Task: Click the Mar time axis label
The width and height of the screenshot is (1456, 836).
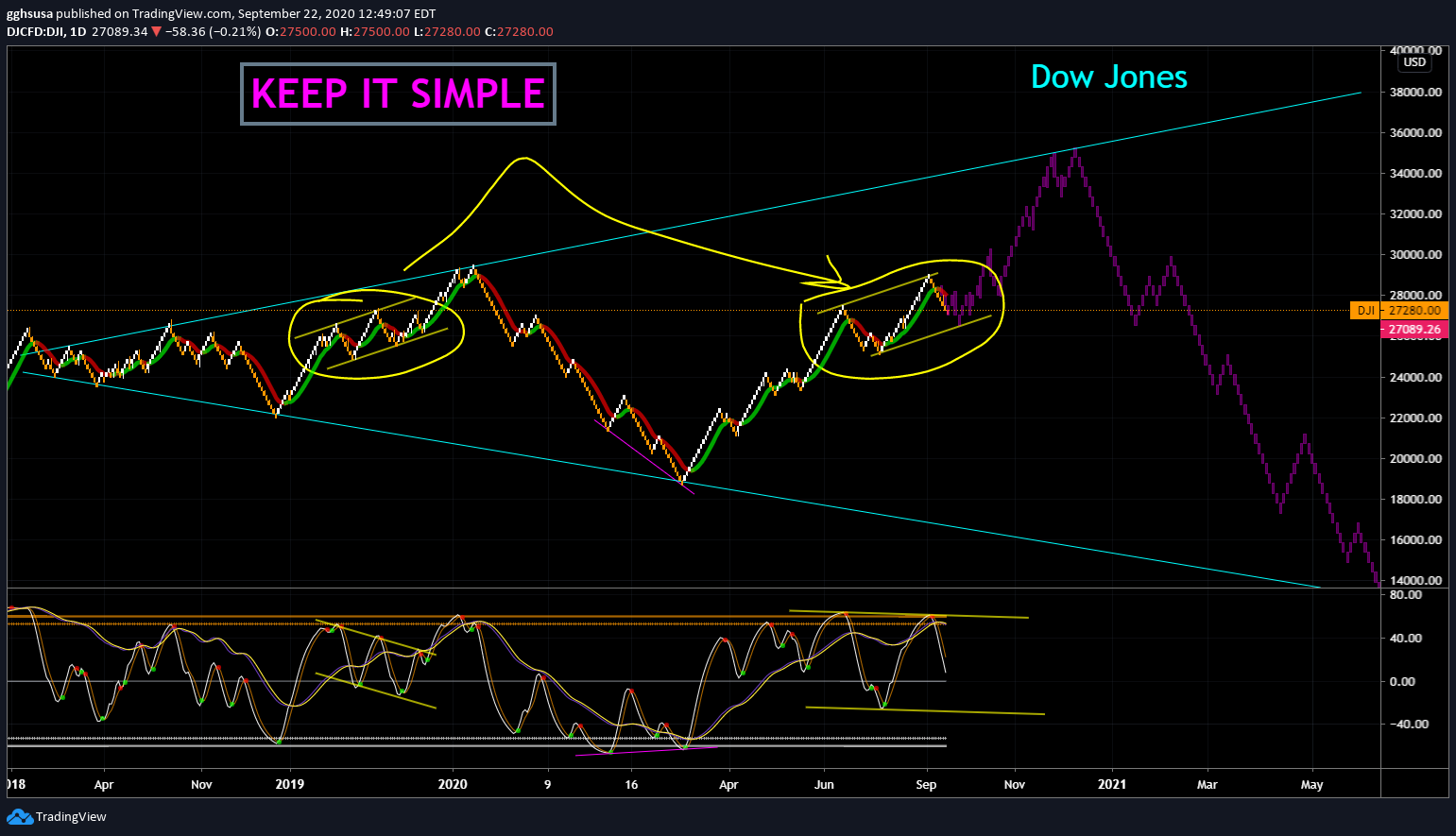Action: click(1208, 785)
